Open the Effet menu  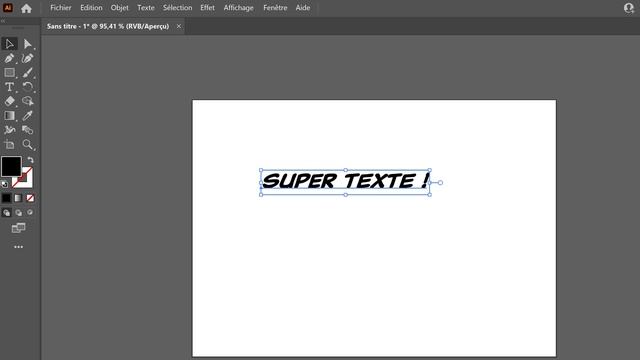(x=207, y=8)
